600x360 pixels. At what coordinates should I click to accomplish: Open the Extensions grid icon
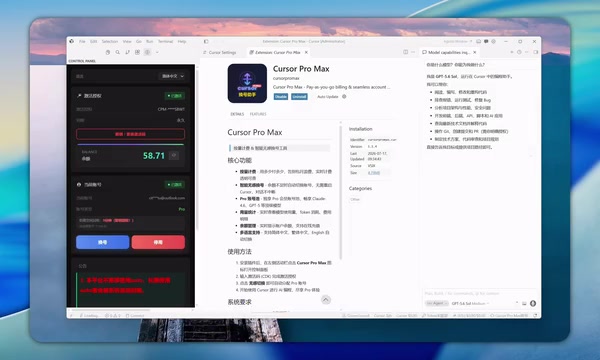click(137, 52)
